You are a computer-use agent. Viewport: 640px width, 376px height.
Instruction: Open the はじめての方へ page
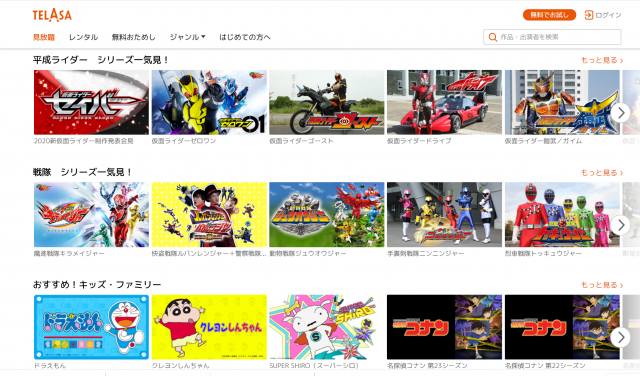point(245,37)
